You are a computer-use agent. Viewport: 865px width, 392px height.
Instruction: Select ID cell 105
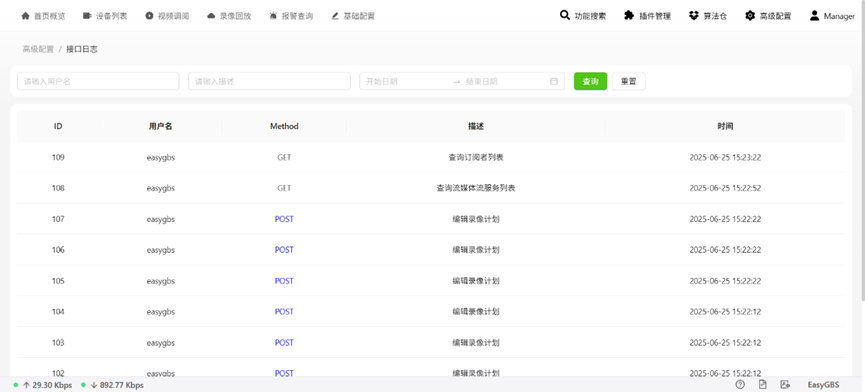point(58,281)
